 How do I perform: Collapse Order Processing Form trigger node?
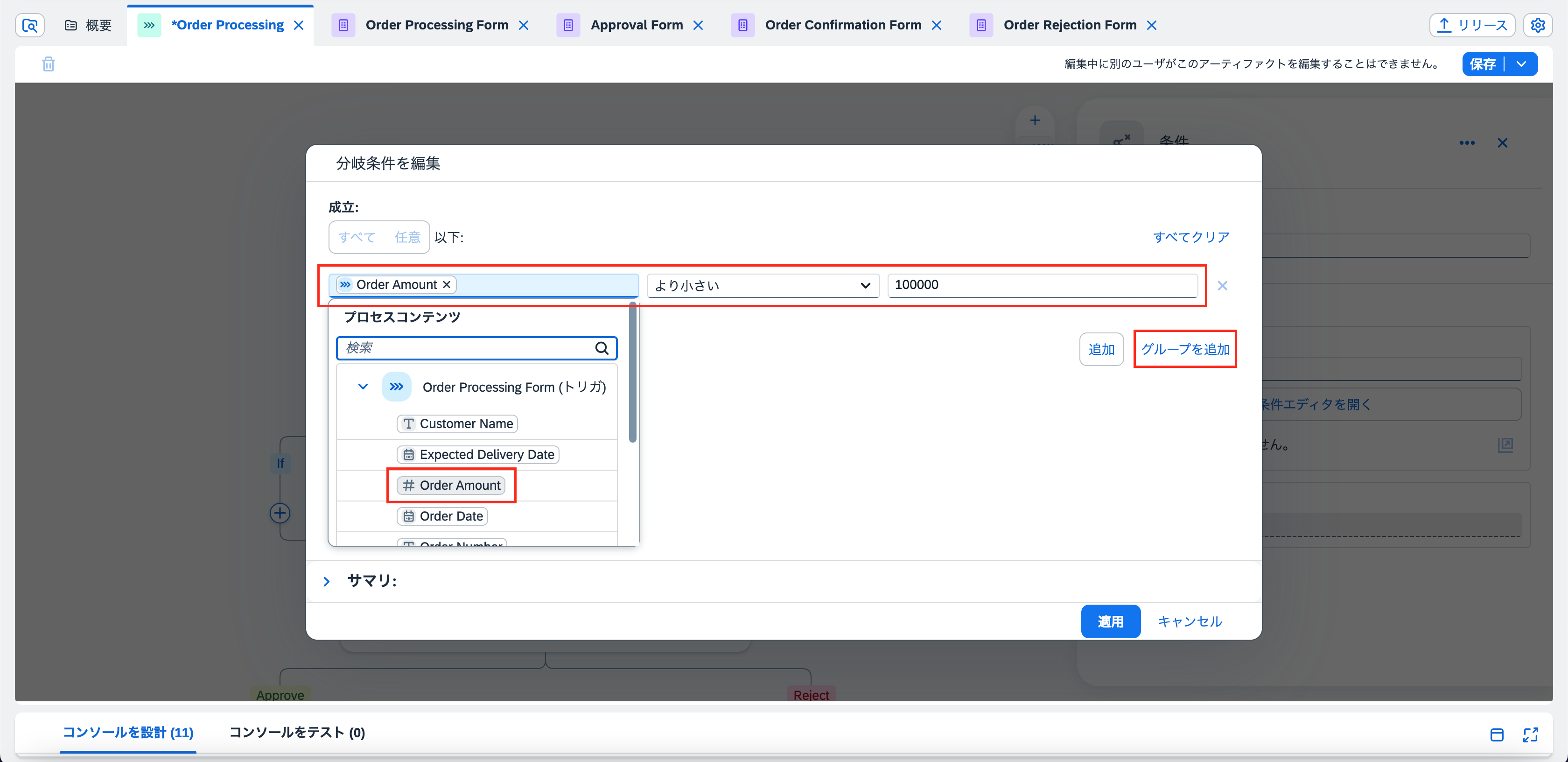(363, 387)
